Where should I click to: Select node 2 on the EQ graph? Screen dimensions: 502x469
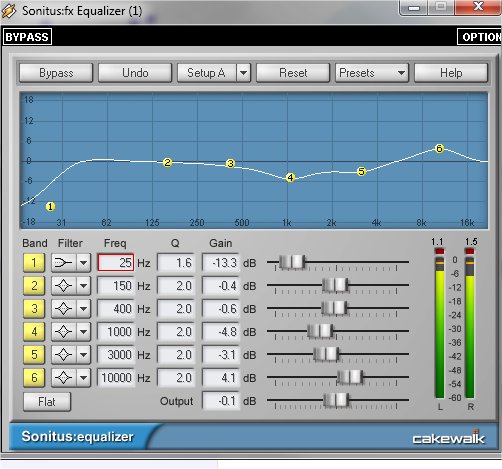(x=167, y=162)
